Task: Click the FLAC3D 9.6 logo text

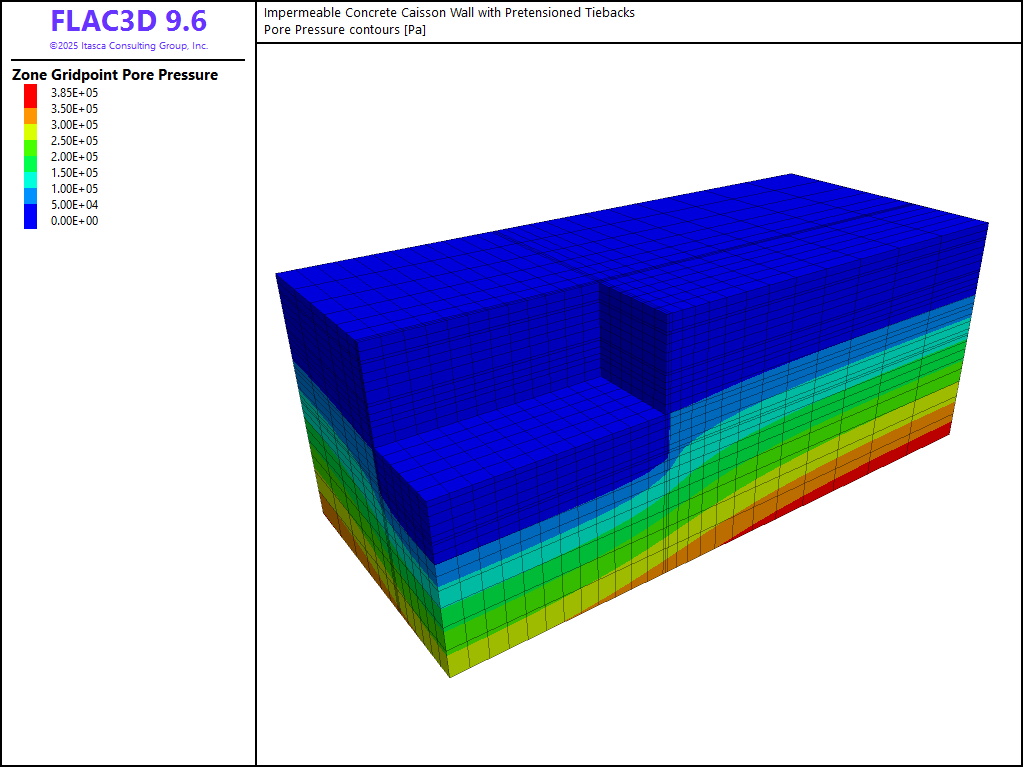Action: click(128, 22)
